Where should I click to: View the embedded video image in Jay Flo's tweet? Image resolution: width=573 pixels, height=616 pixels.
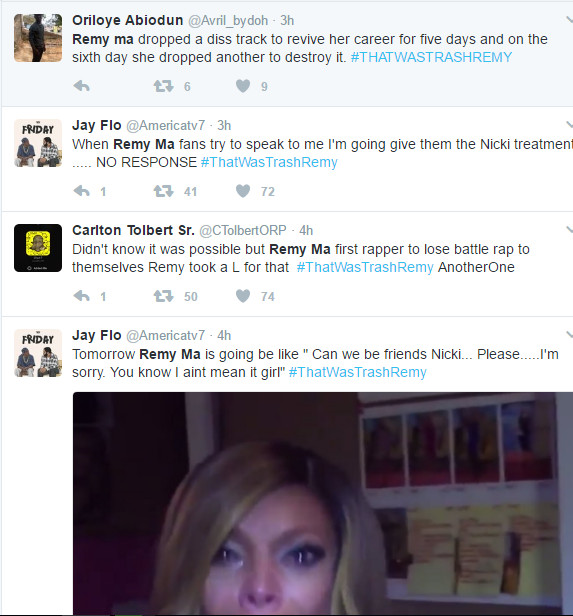323,504
